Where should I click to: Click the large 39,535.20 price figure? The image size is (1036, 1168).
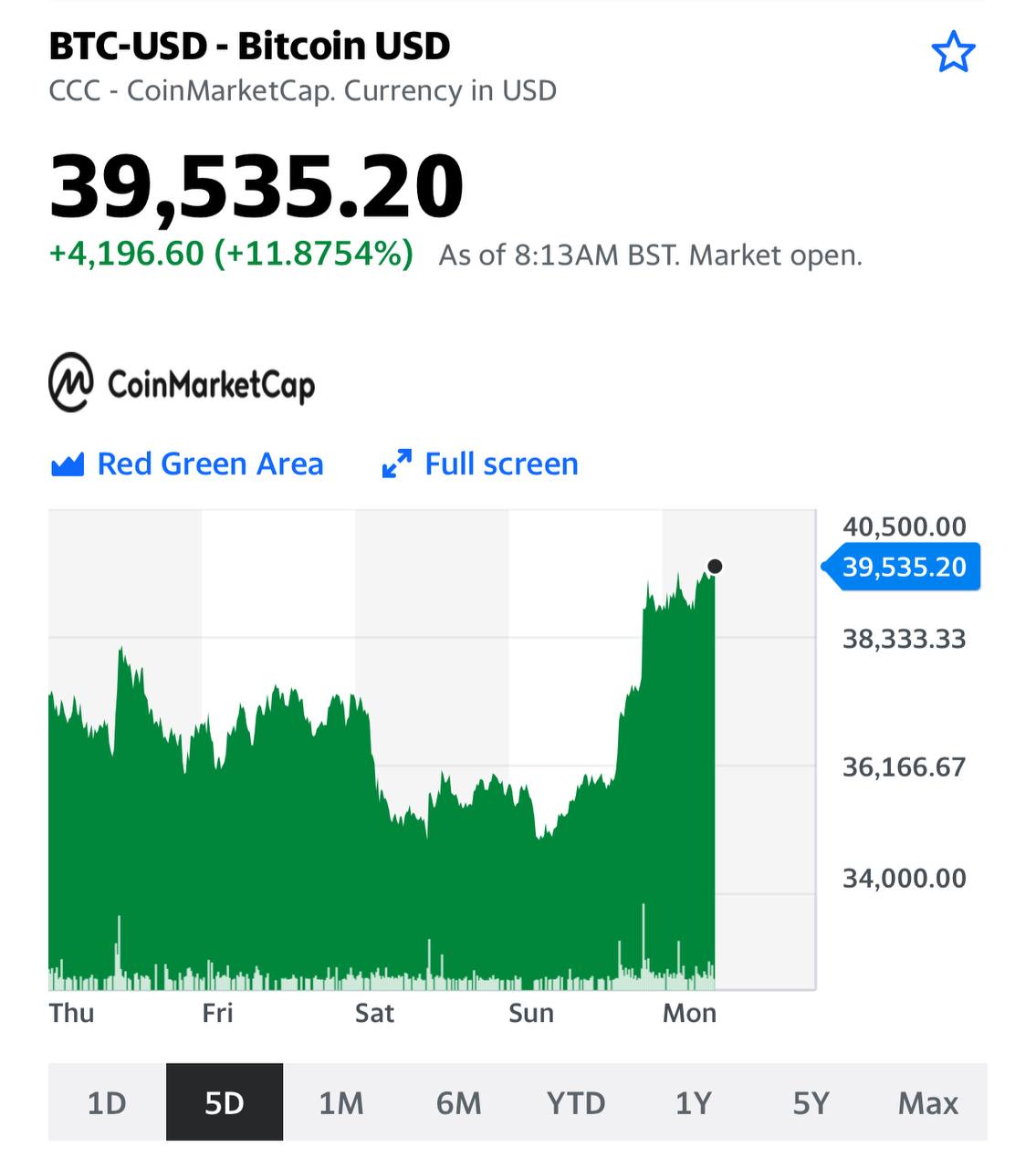pos(256,187)
